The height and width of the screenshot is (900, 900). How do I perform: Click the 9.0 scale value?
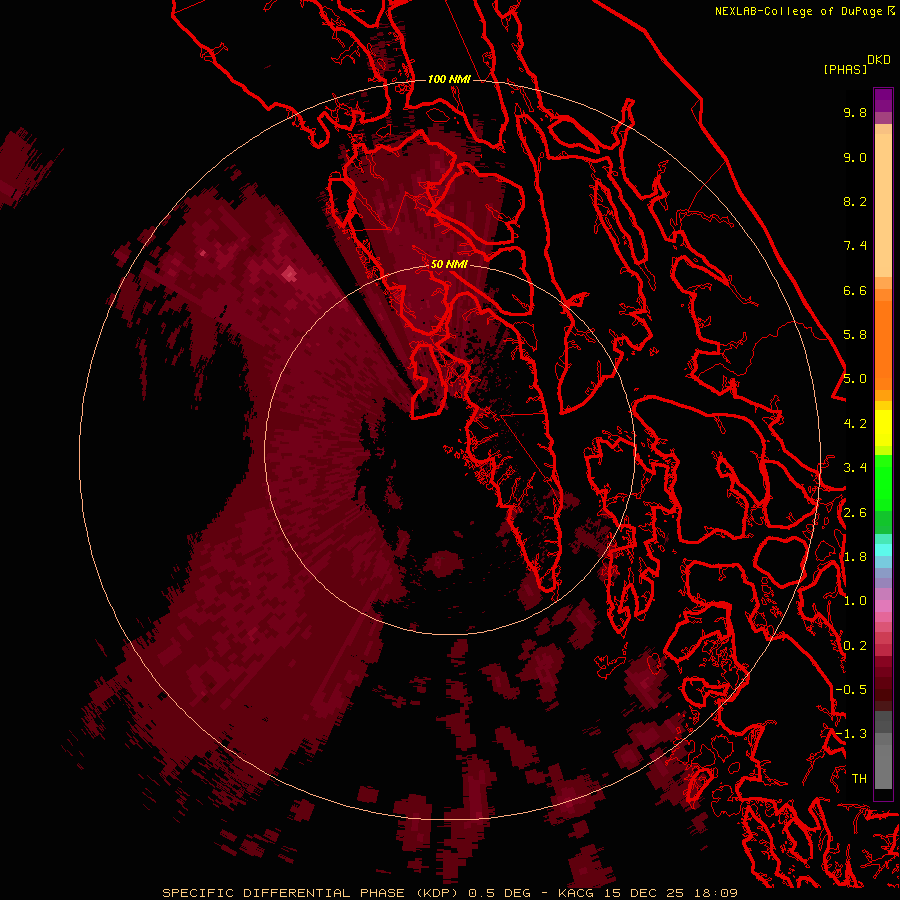coord(855,157)
